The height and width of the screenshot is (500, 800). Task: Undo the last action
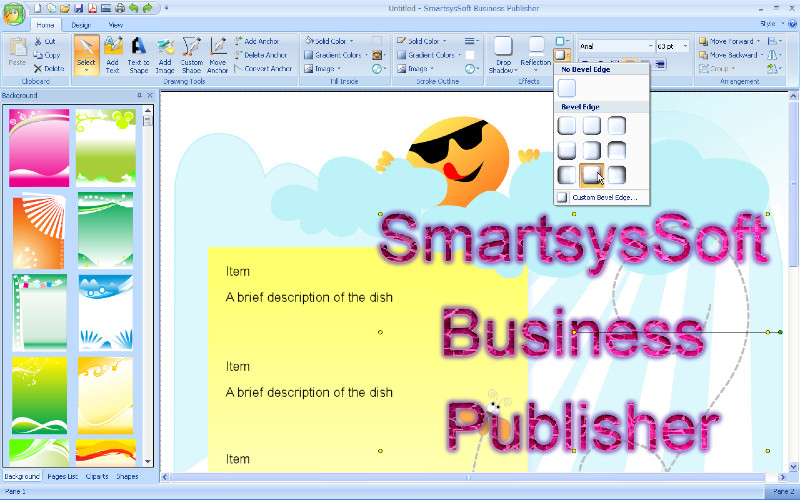point(134,8)
